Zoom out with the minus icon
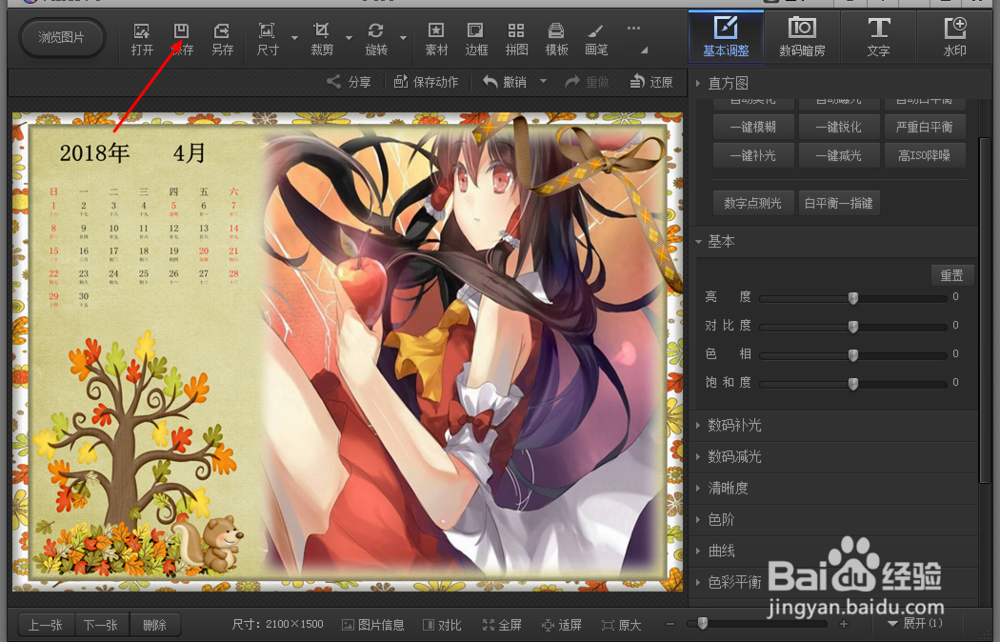Image resolution: width=1000 pixels, height=642 pixels. coord(670,624)
